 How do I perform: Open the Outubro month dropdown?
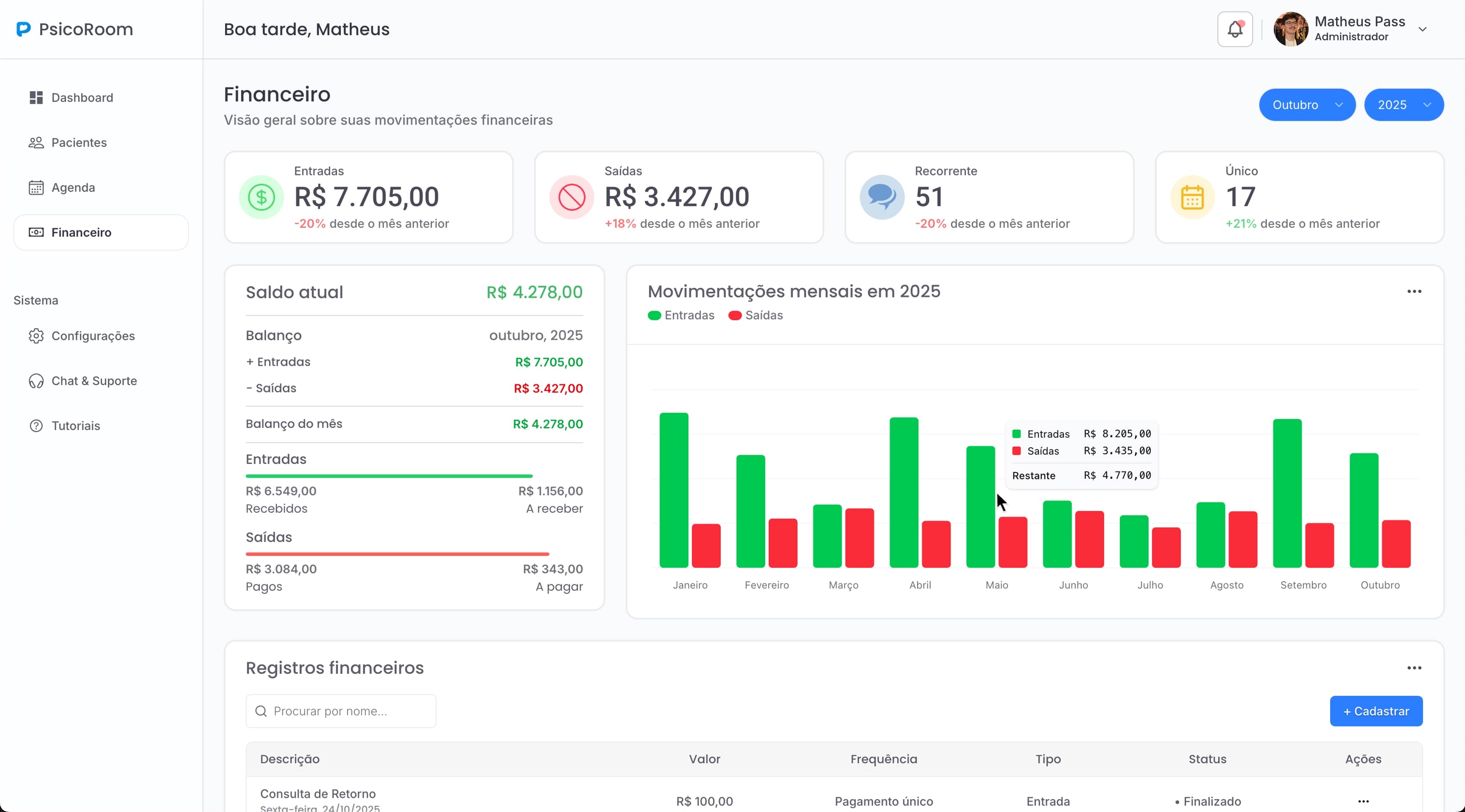coord(1306,105)
